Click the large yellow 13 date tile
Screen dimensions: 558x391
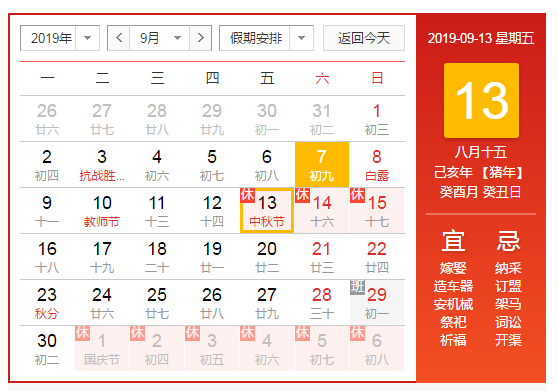click(x=481, y=100)
